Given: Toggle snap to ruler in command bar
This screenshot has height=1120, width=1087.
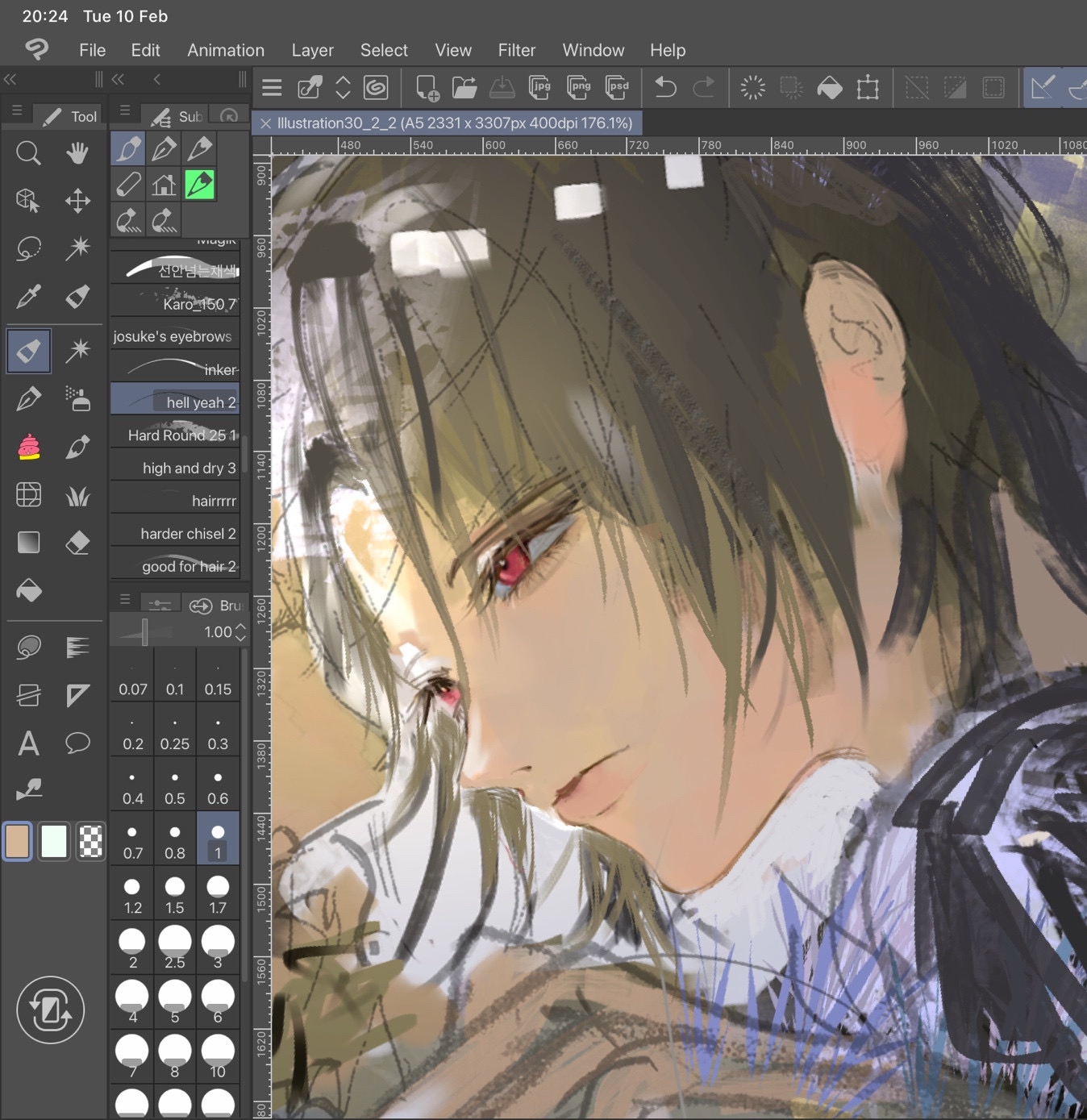Looking at the screenshot, I should click(1043, 87).
